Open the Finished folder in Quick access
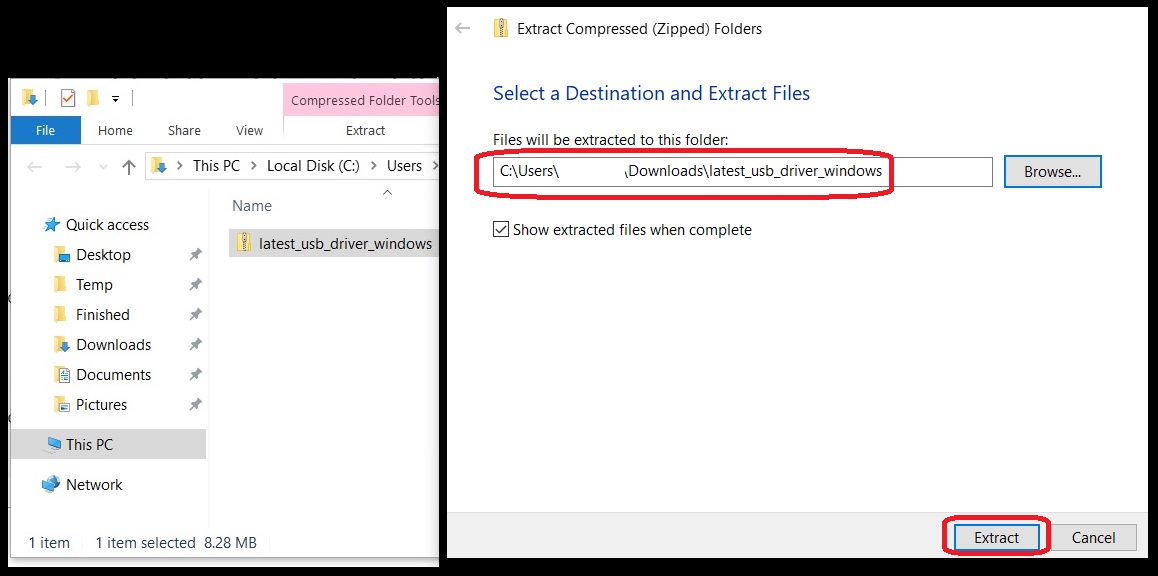Viewport: 1158px width, 576px height. [x=102, y=315]
